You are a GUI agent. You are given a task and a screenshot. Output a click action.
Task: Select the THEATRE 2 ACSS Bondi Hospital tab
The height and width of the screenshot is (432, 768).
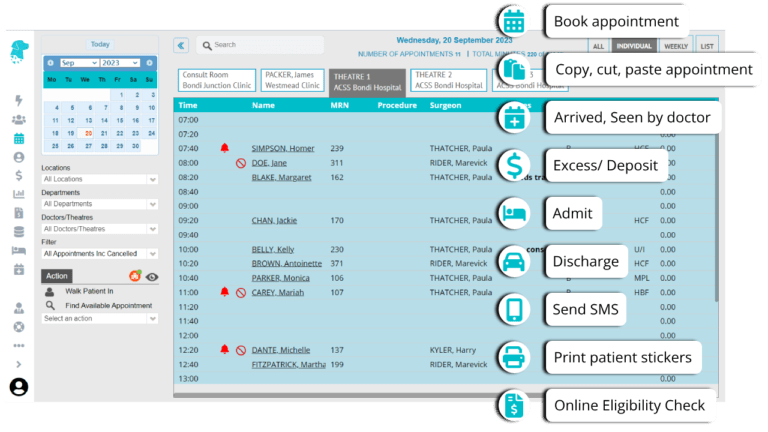click(449, 80)
